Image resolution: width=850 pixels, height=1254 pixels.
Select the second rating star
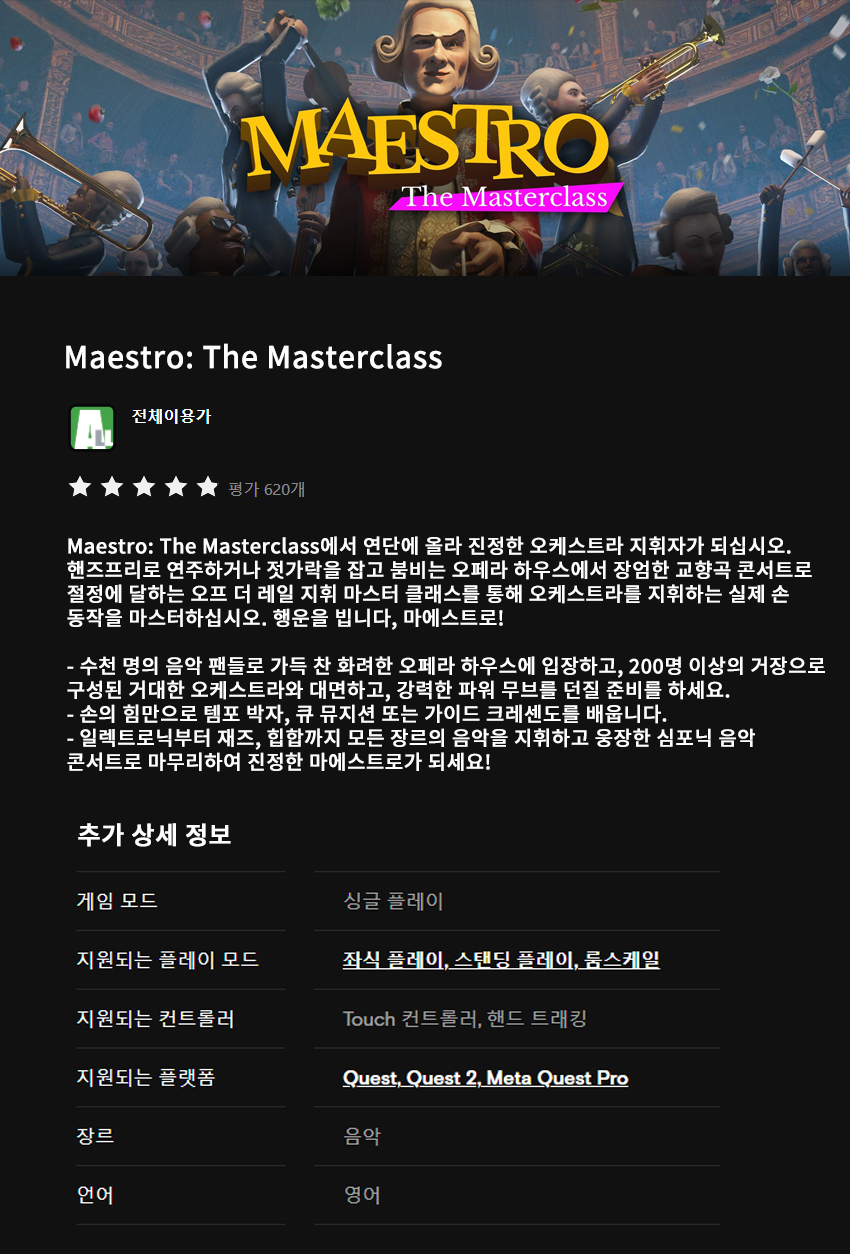pos(111,487)
